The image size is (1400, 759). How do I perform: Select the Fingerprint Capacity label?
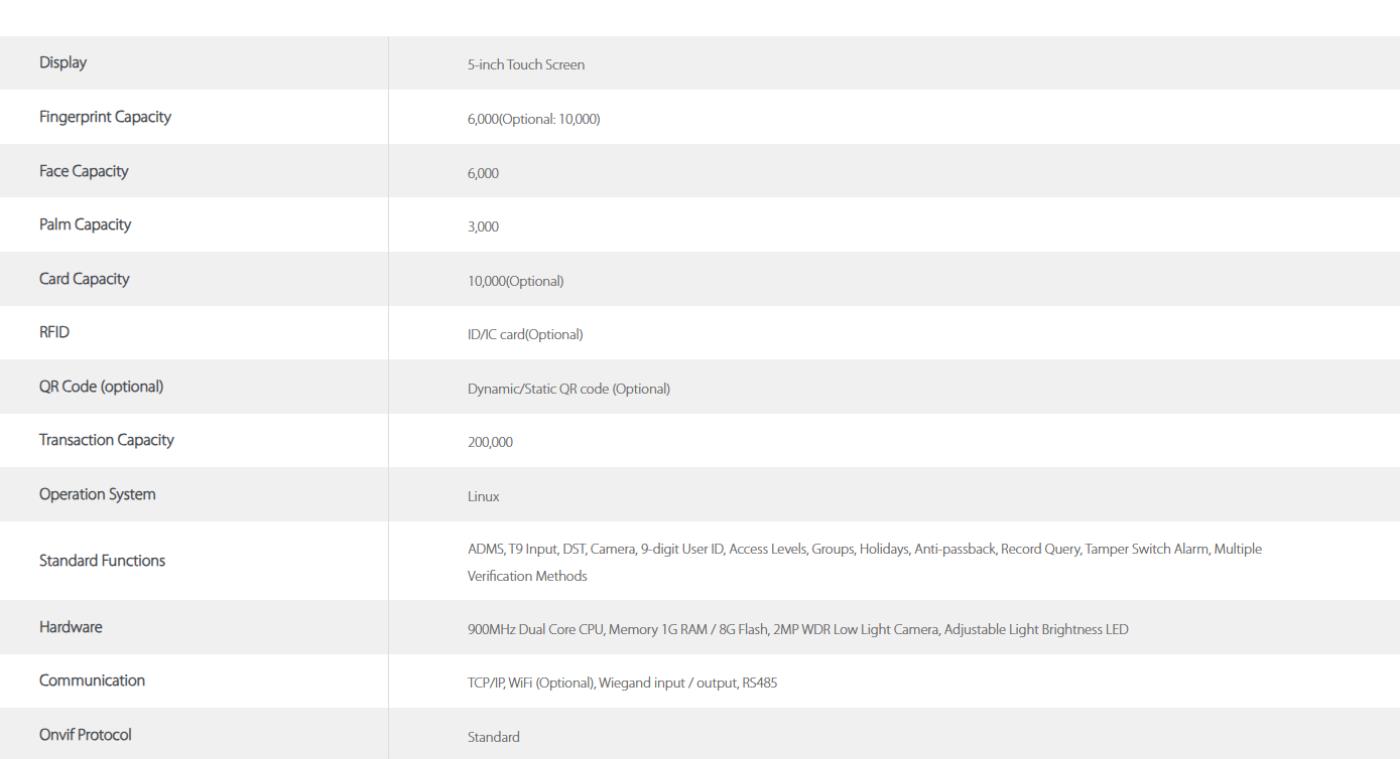105,117
